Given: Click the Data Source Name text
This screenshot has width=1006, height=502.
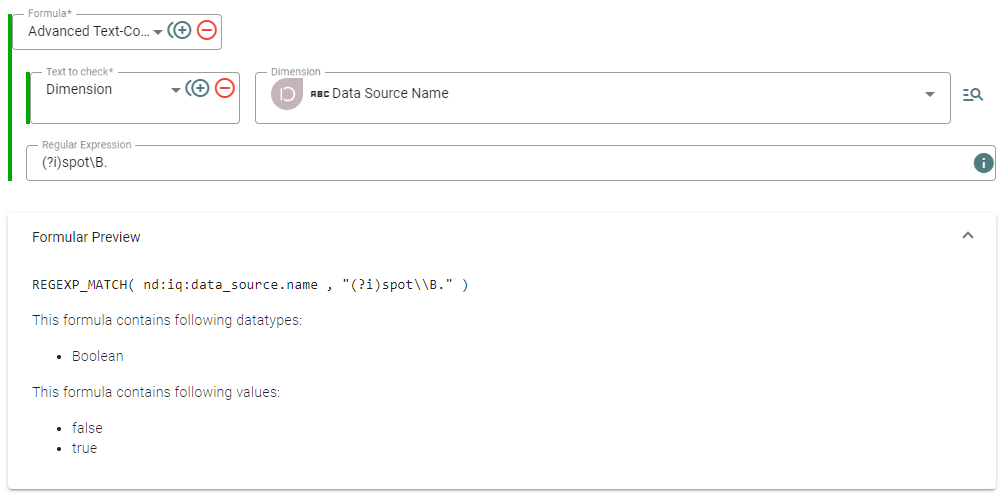Looking at the screenshot, I should click(390, 94).
